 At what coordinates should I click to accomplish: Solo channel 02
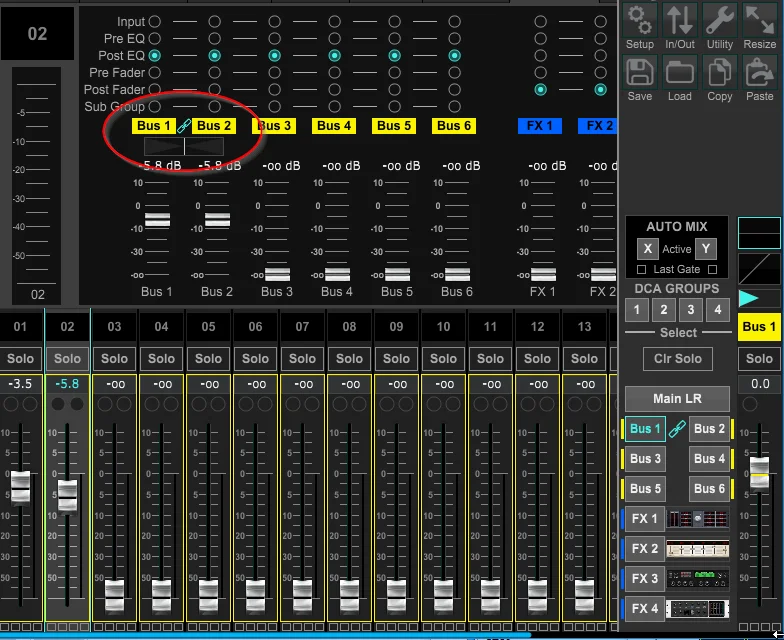(x=68, y=359)
